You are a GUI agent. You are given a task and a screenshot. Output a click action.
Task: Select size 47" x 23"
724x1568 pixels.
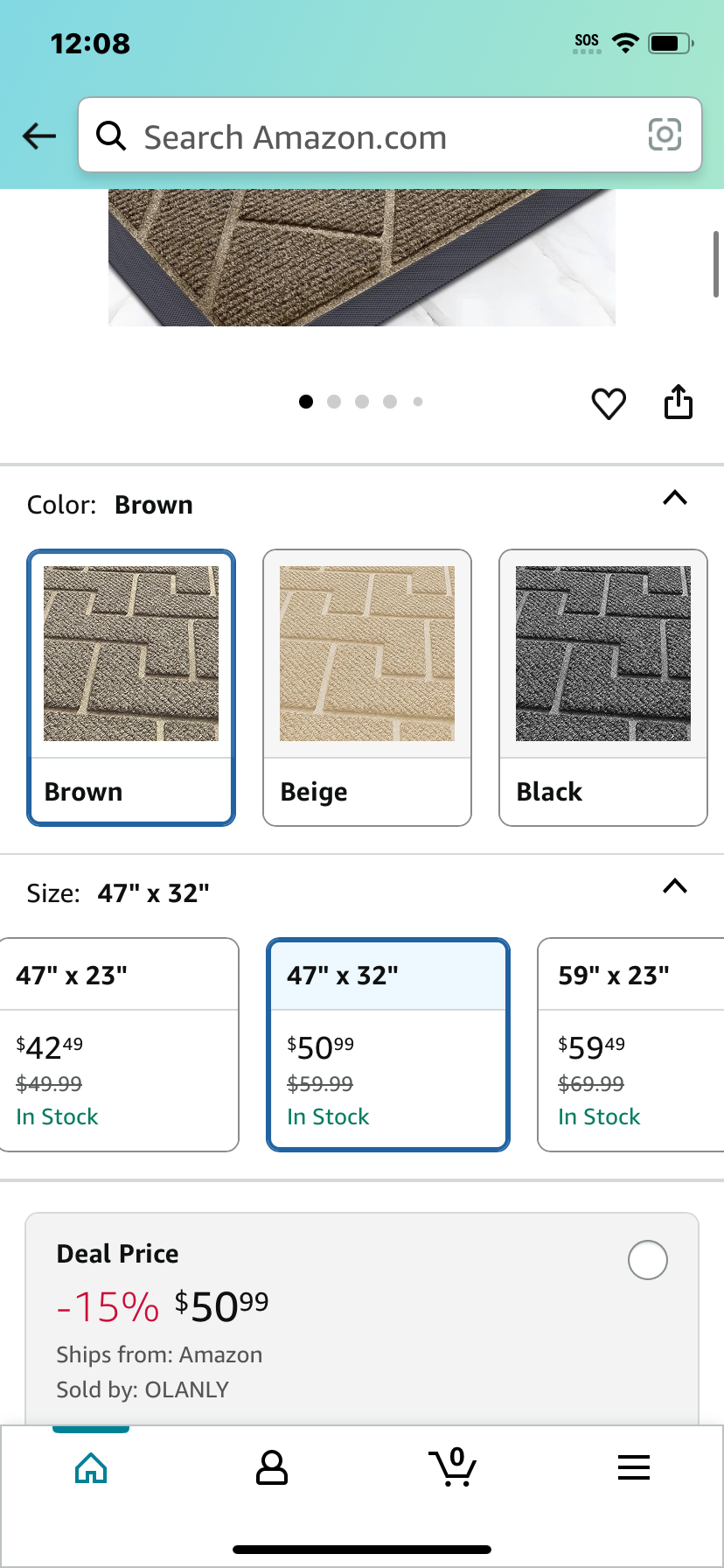point(118,1045)
